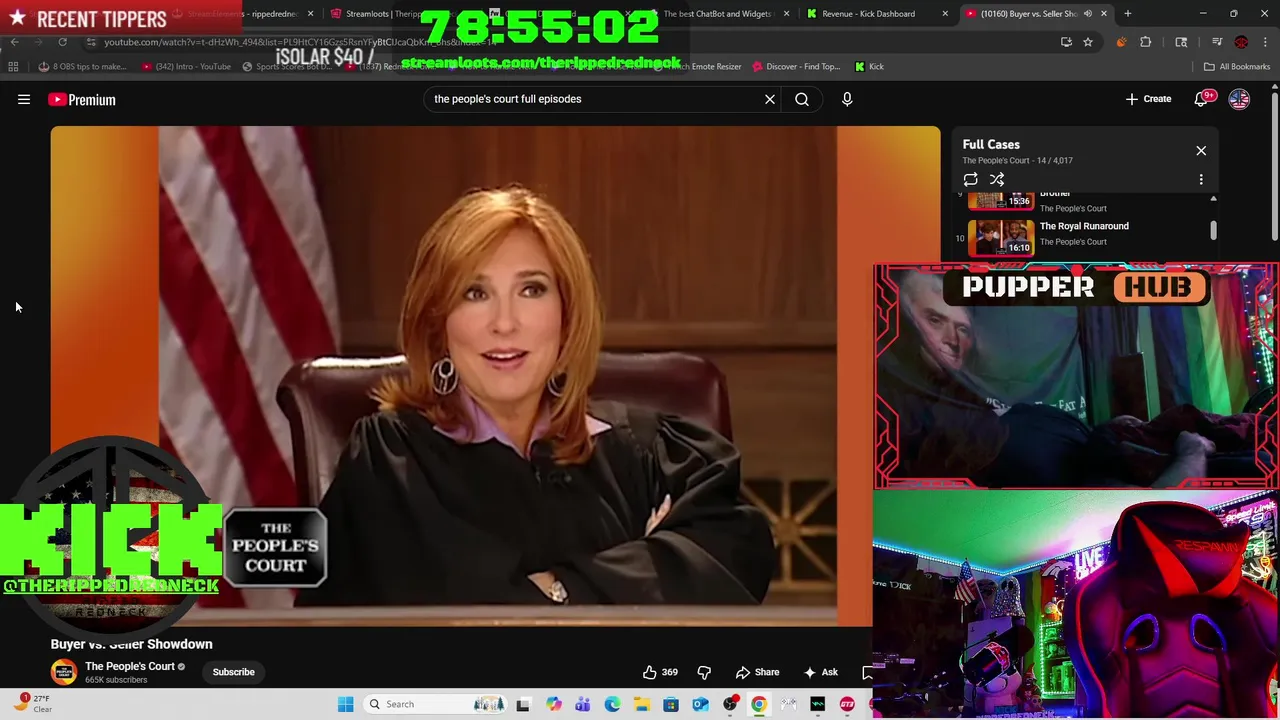This screenshot has height=720, width=1280.
Task: Open the account avatar menu
Action: click(x=1239, y=99)
